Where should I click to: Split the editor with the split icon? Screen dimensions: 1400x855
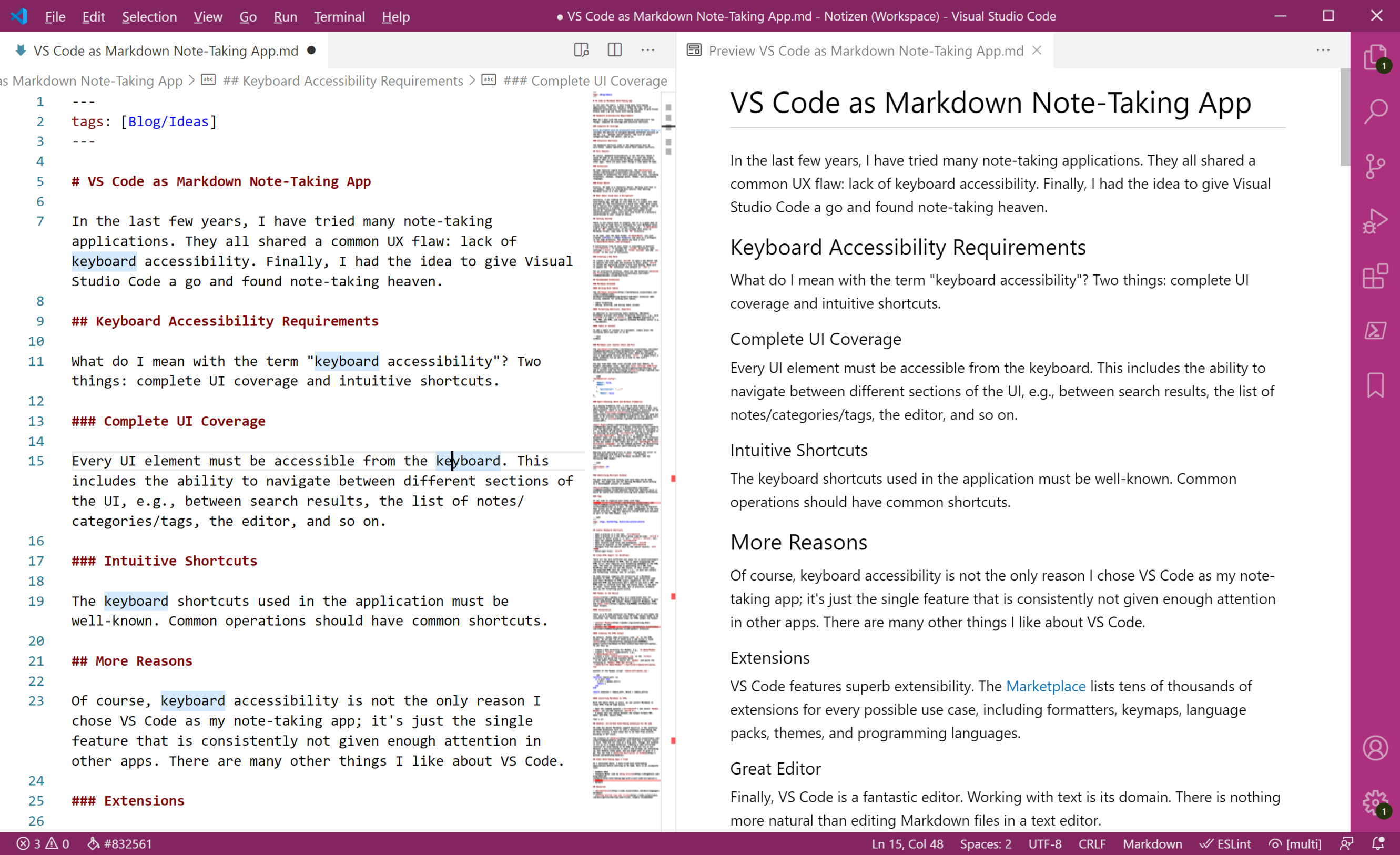(614, 49)
